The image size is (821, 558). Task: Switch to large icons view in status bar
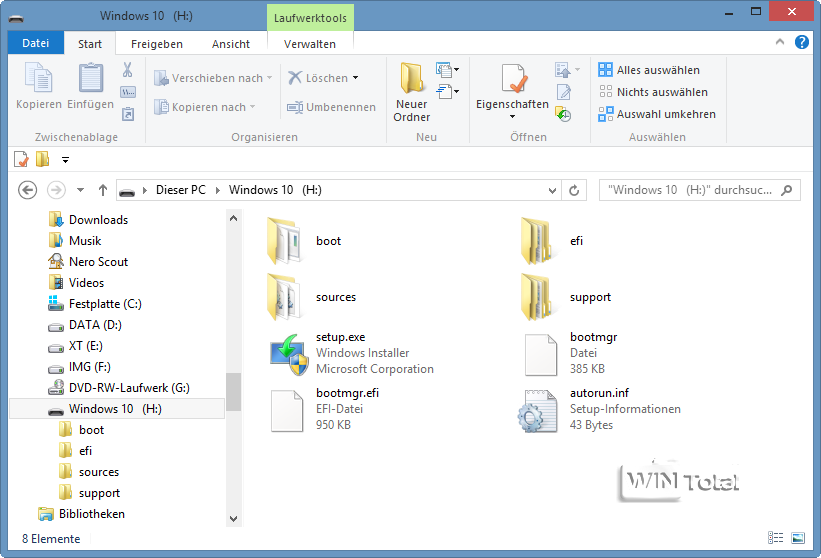[x=798, y=538]
